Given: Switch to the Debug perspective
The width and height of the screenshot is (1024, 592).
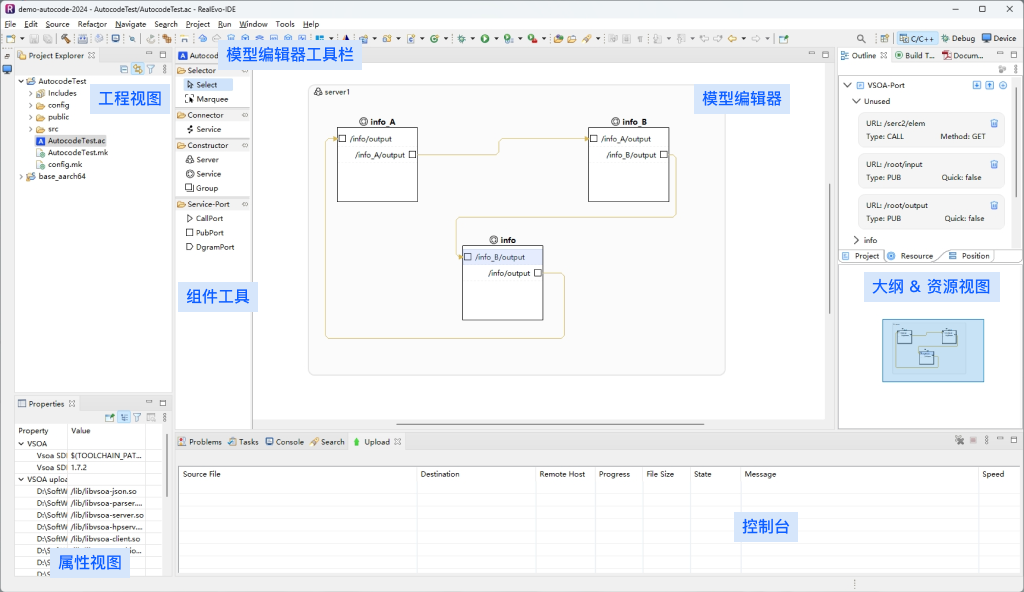Looking at the screenshot, I should [958, 39].
